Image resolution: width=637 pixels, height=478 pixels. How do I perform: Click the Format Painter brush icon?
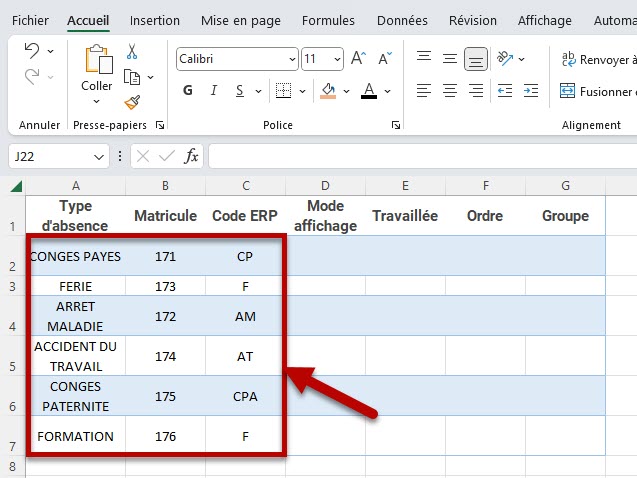coord(132,102)
